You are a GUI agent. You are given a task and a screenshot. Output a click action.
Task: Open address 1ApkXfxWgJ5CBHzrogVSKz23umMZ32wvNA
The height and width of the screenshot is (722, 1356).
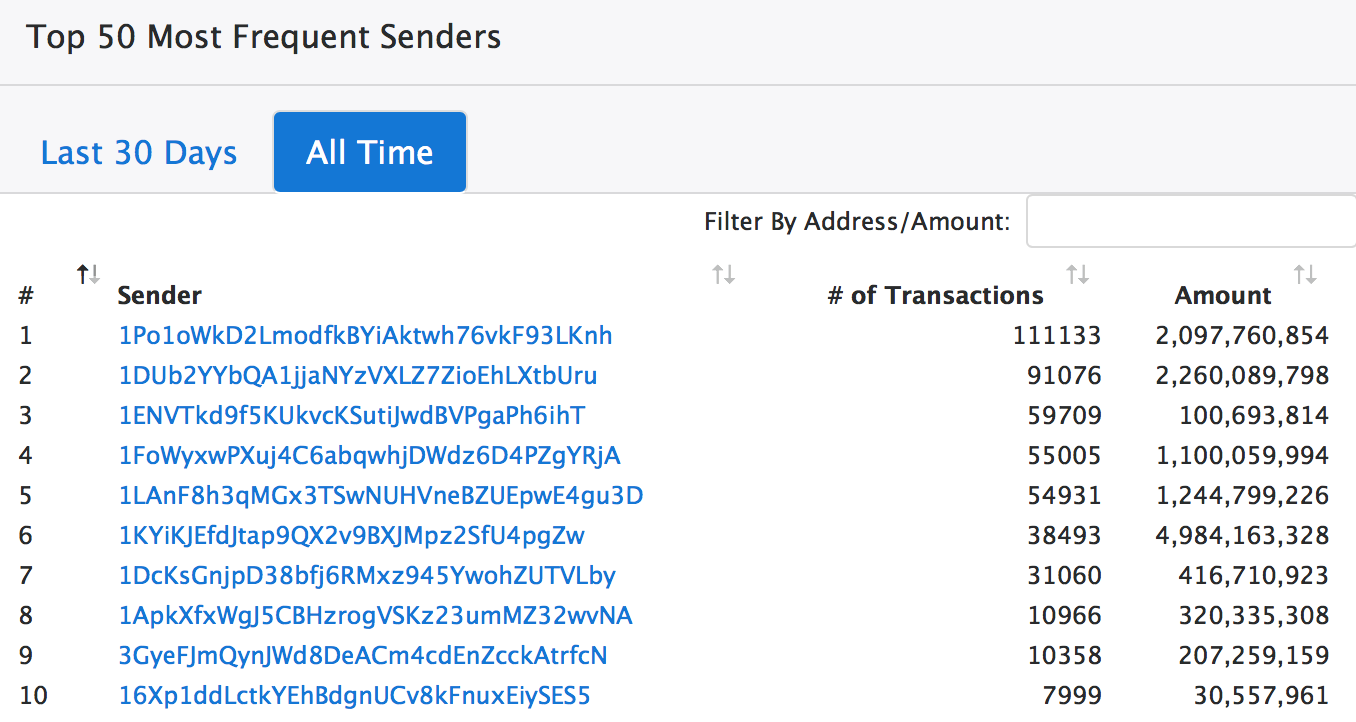tap(375, 616)
